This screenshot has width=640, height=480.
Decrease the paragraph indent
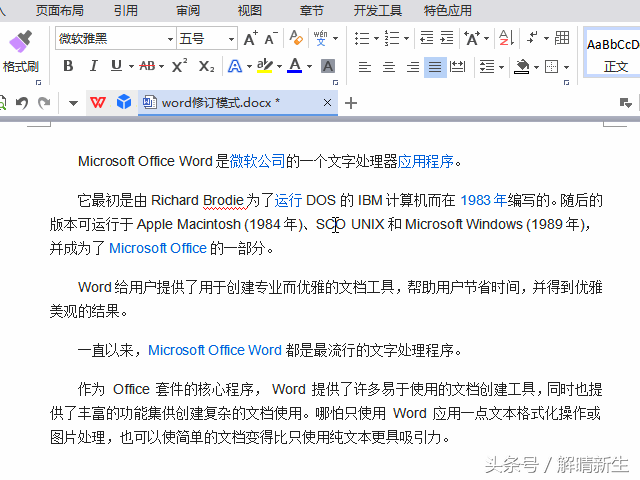coord(427,38)
